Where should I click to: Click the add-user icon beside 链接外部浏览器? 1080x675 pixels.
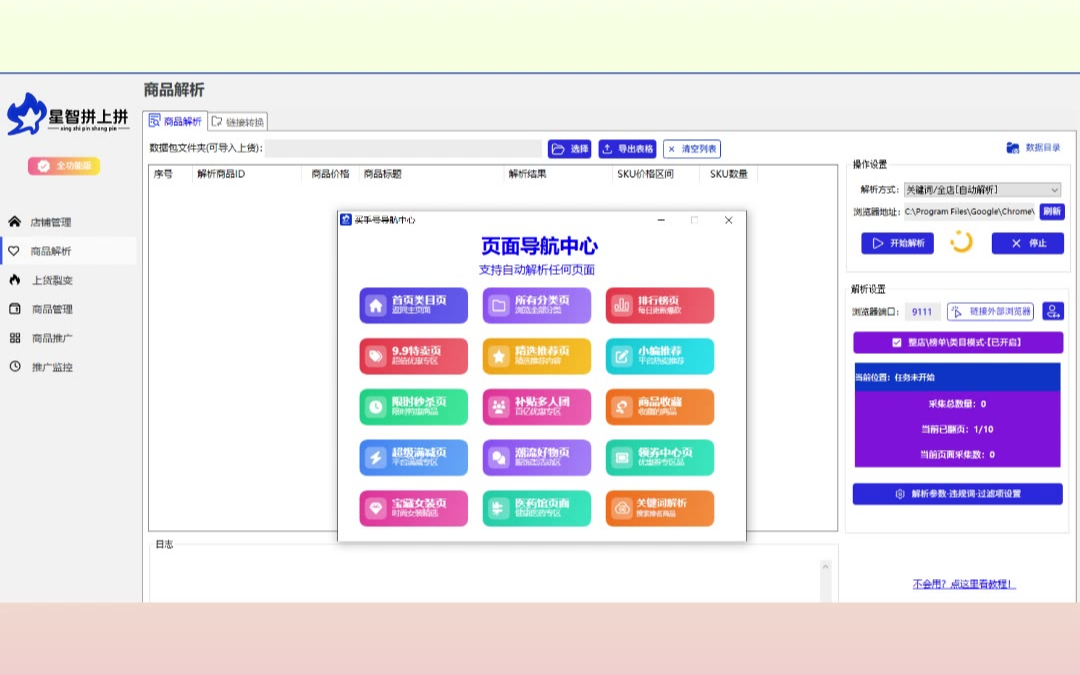[x=1052, y=312]
